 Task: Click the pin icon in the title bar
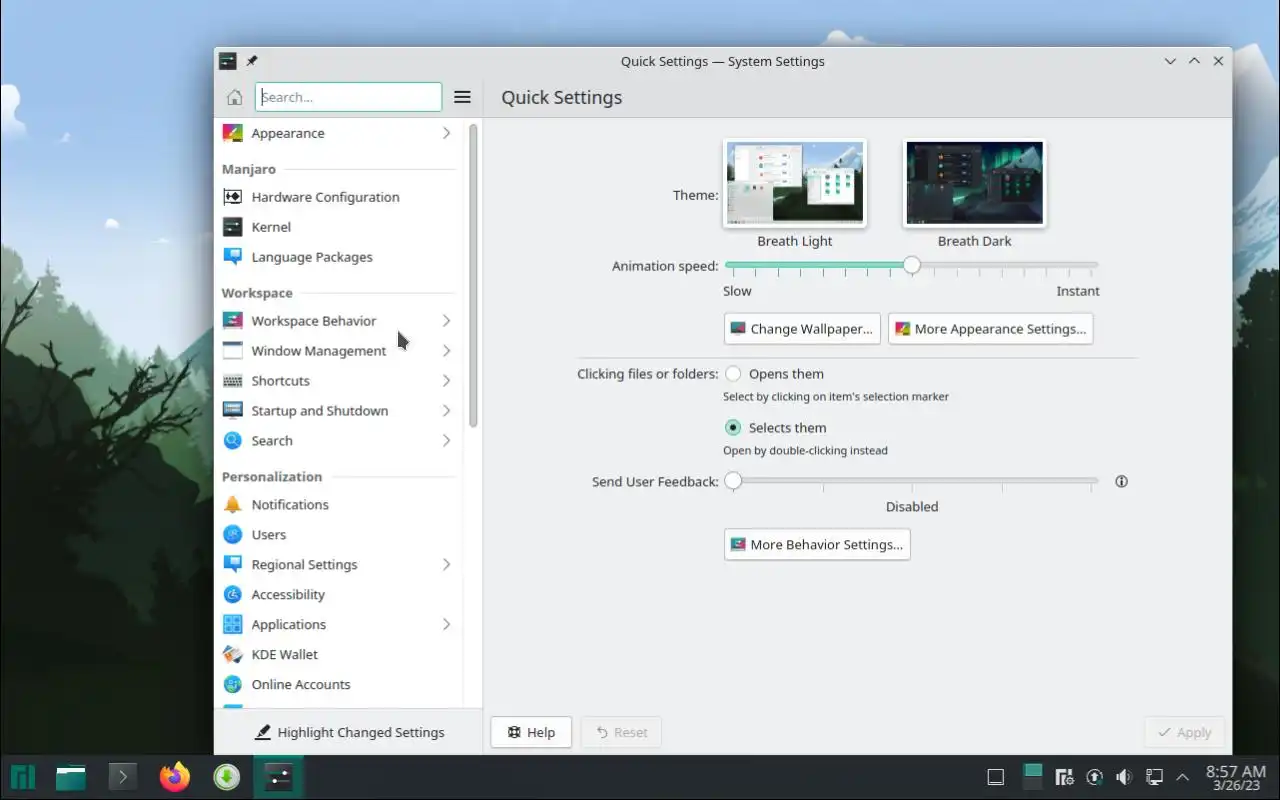click(252, 61)
